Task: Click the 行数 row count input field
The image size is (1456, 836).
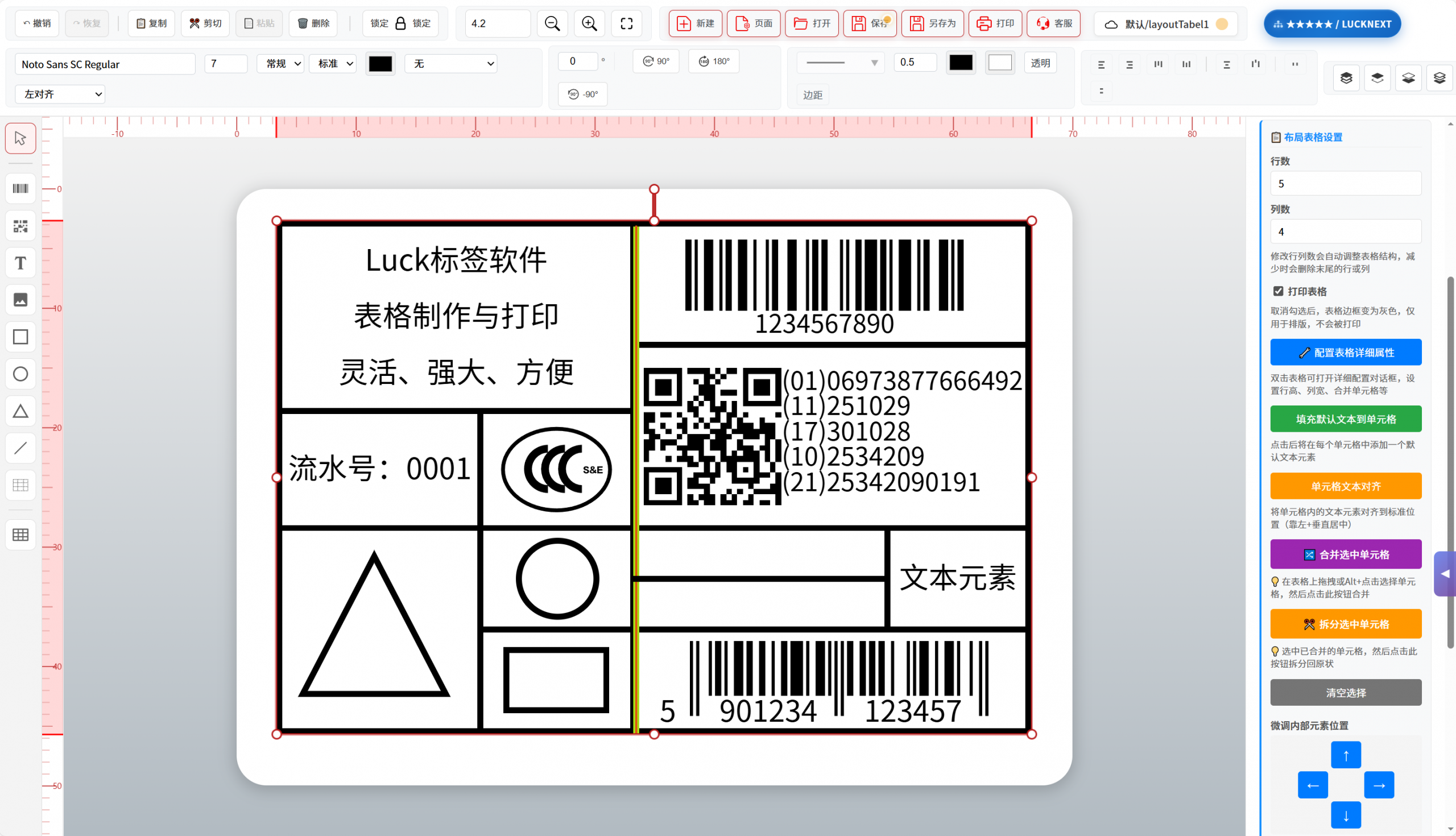Action: coord(1345,183)
